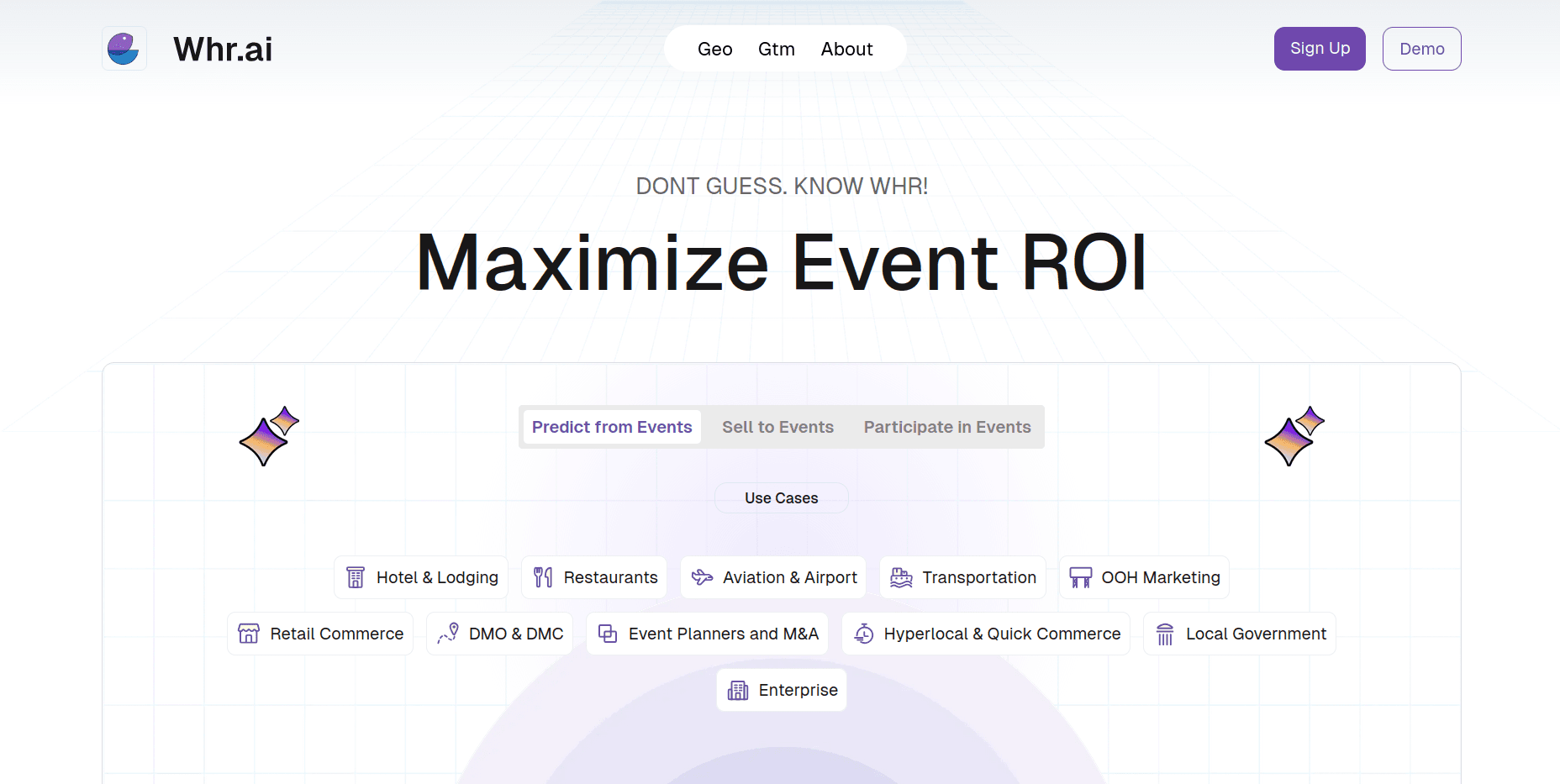Open the Gtm navigation item
Screen dimensions: 1560x784
(777, 49)
